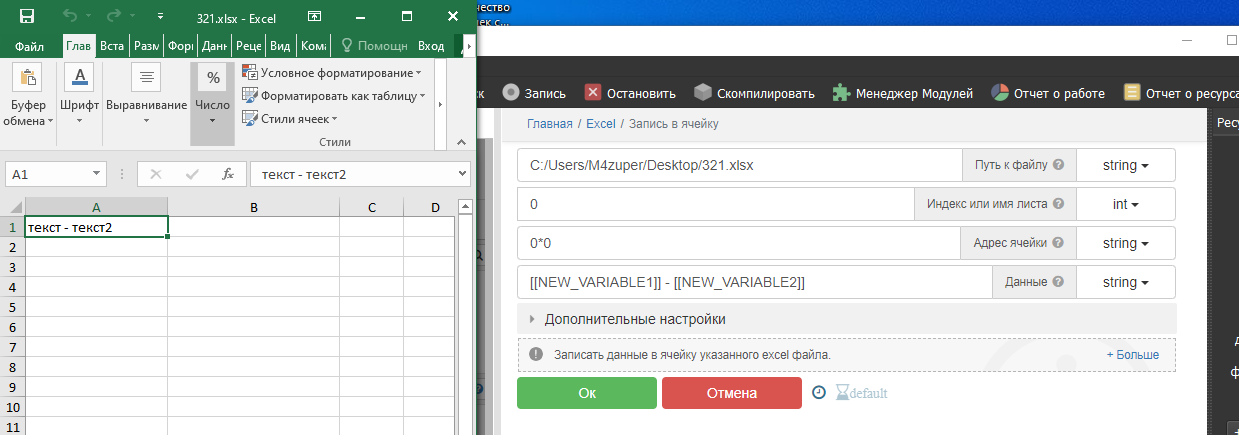1239x435 pixels.
Task: Open the int type dropdown for sheet index
Action: click(1125, 204)
